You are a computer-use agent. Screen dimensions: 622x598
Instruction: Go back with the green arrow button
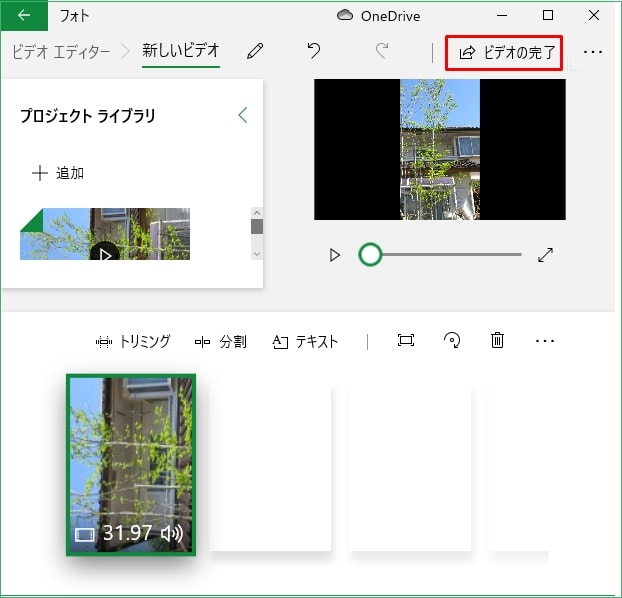(x=24, y=15)
